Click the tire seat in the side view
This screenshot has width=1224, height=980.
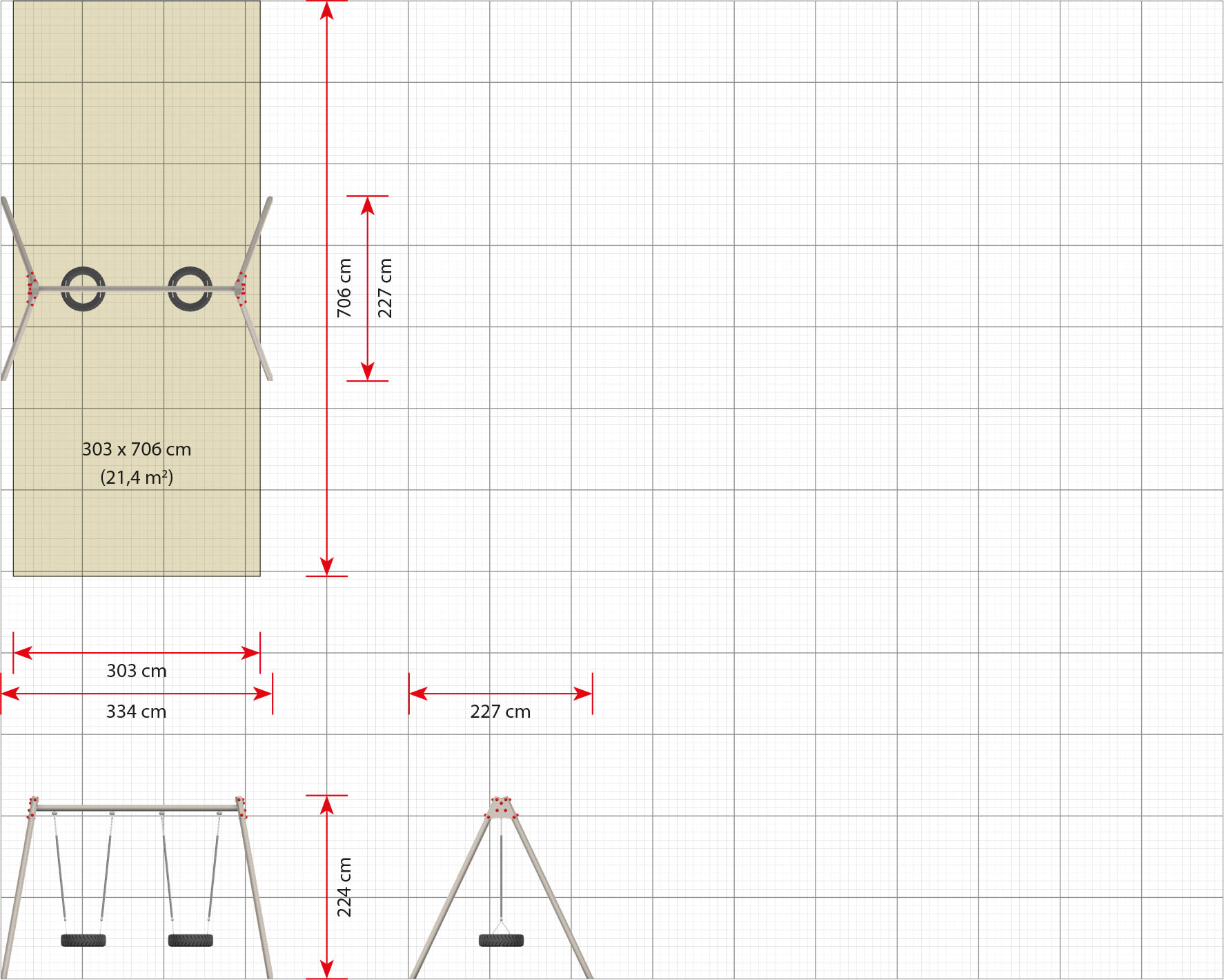tap(501, 940)
